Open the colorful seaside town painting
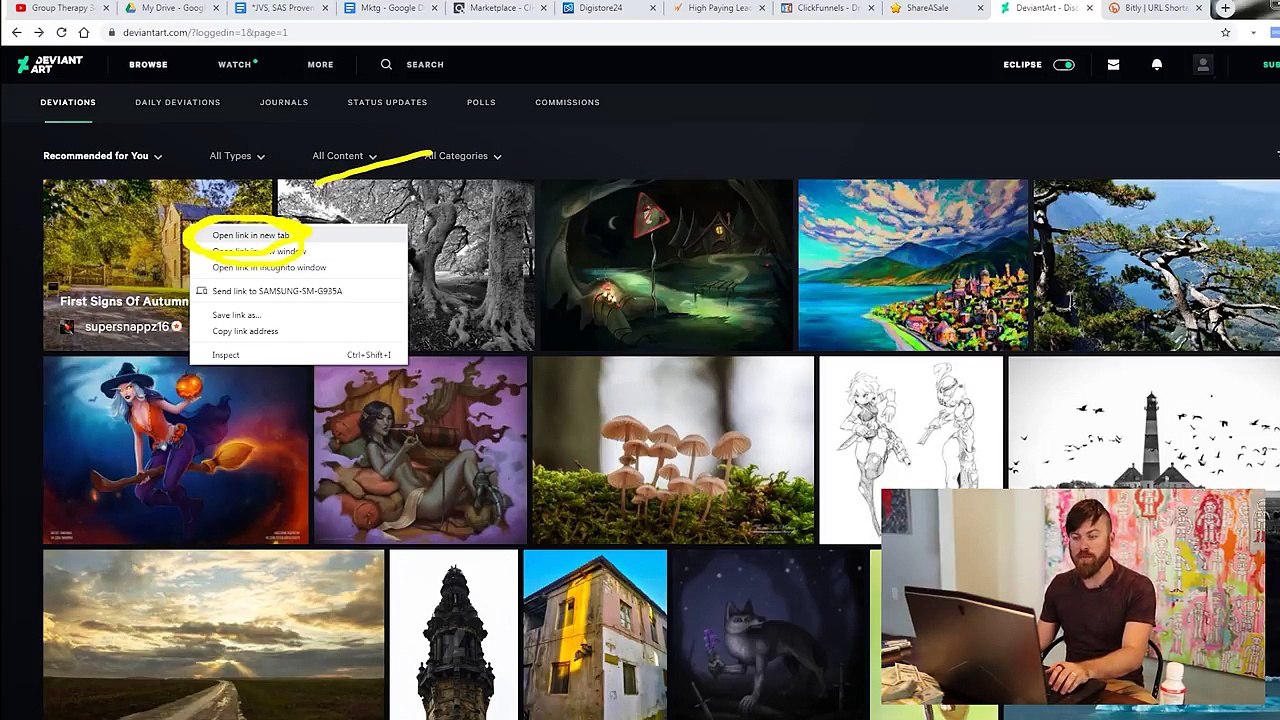 pyautogui.click(x=913, y=266)
